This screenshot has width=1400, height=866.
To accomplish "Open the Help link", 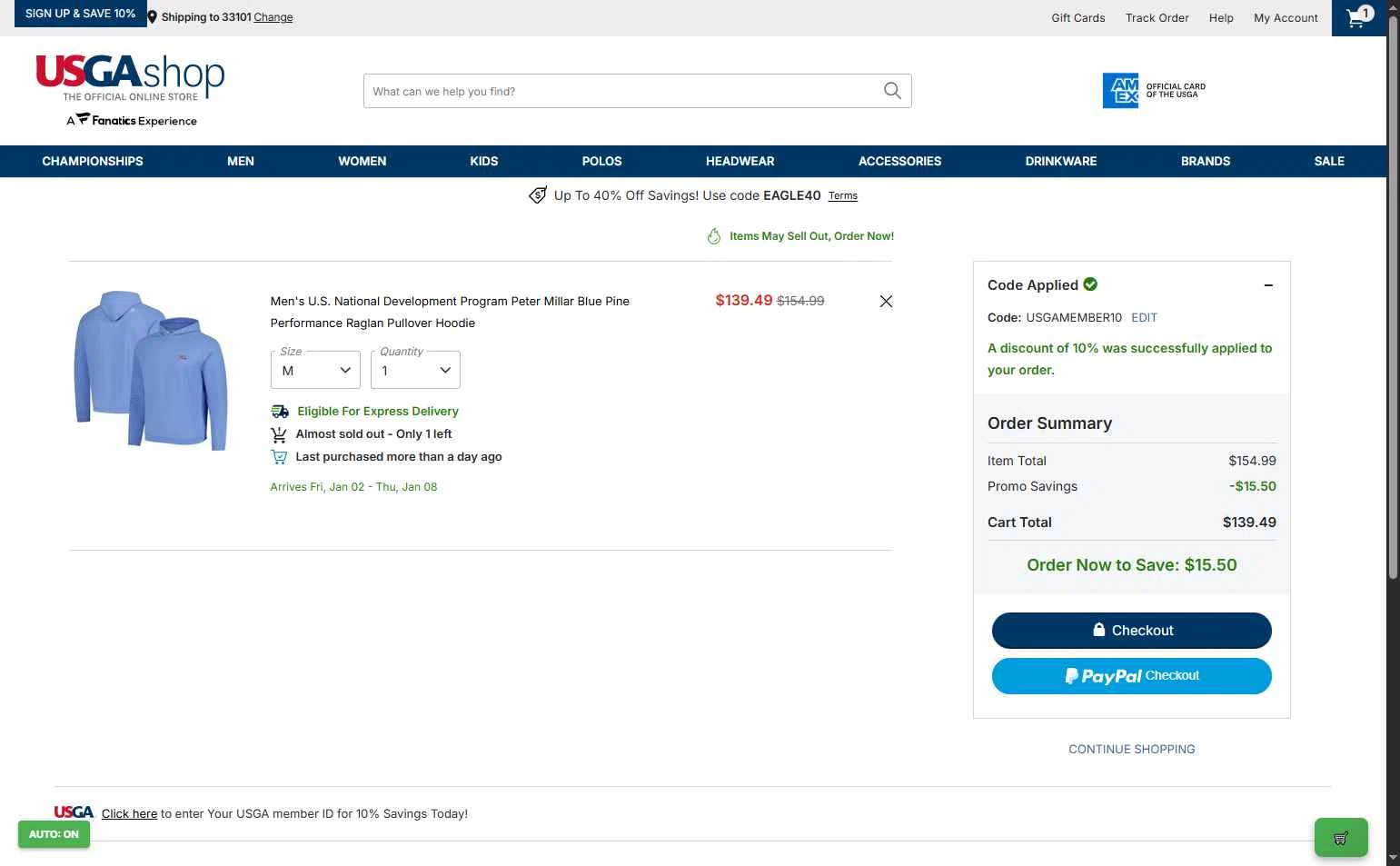I will (1221, 17).
